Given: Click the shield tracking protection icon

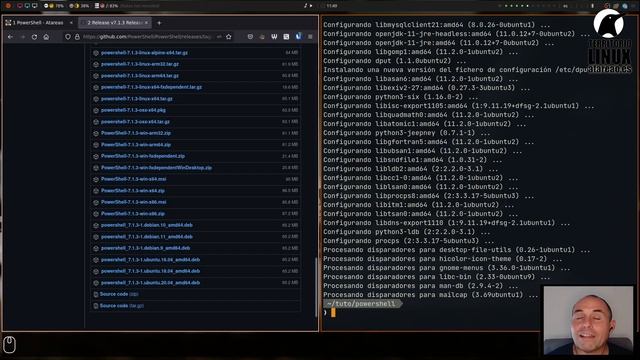Looking at the screenshot, I should [68, 37].
